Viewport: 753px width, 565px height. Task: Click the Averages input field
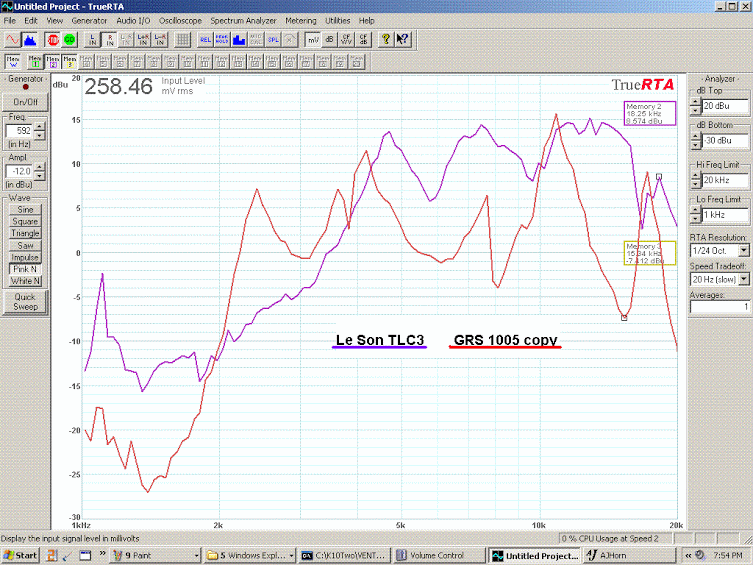coord(719,306)
